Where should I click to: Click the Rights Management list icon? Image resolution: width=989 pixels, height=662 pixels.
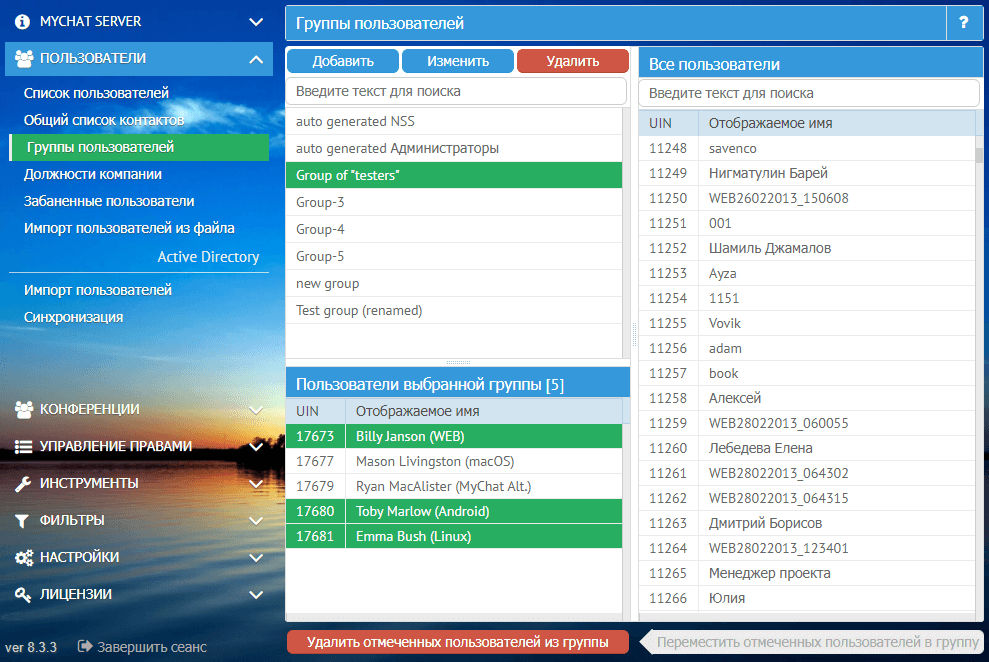click(24, 447)
